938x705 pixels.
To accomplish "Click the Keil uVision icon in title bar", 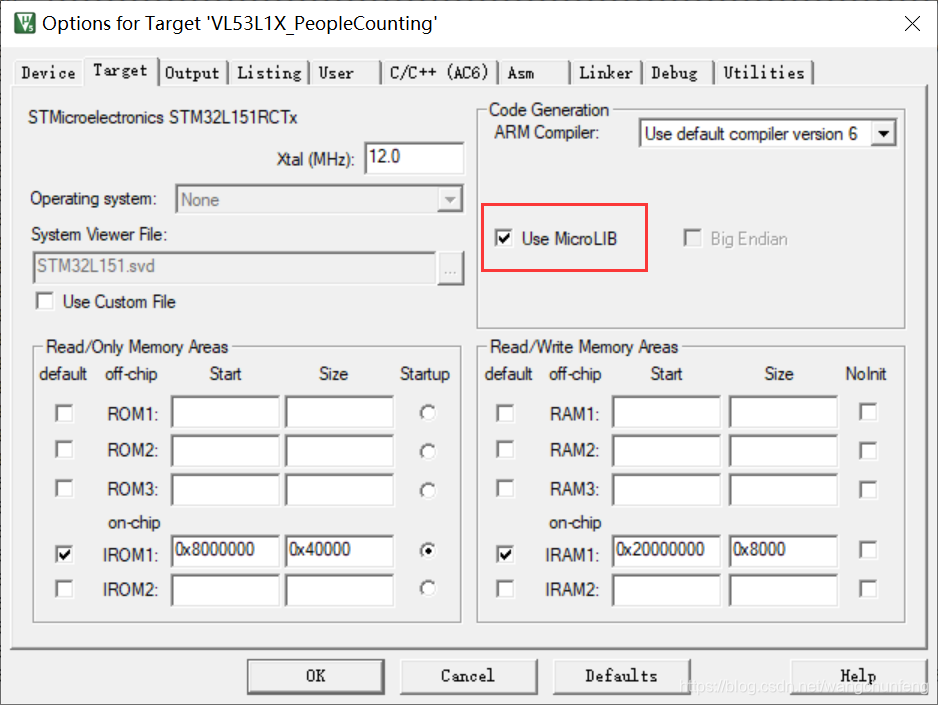I will (x=25, y=23).
